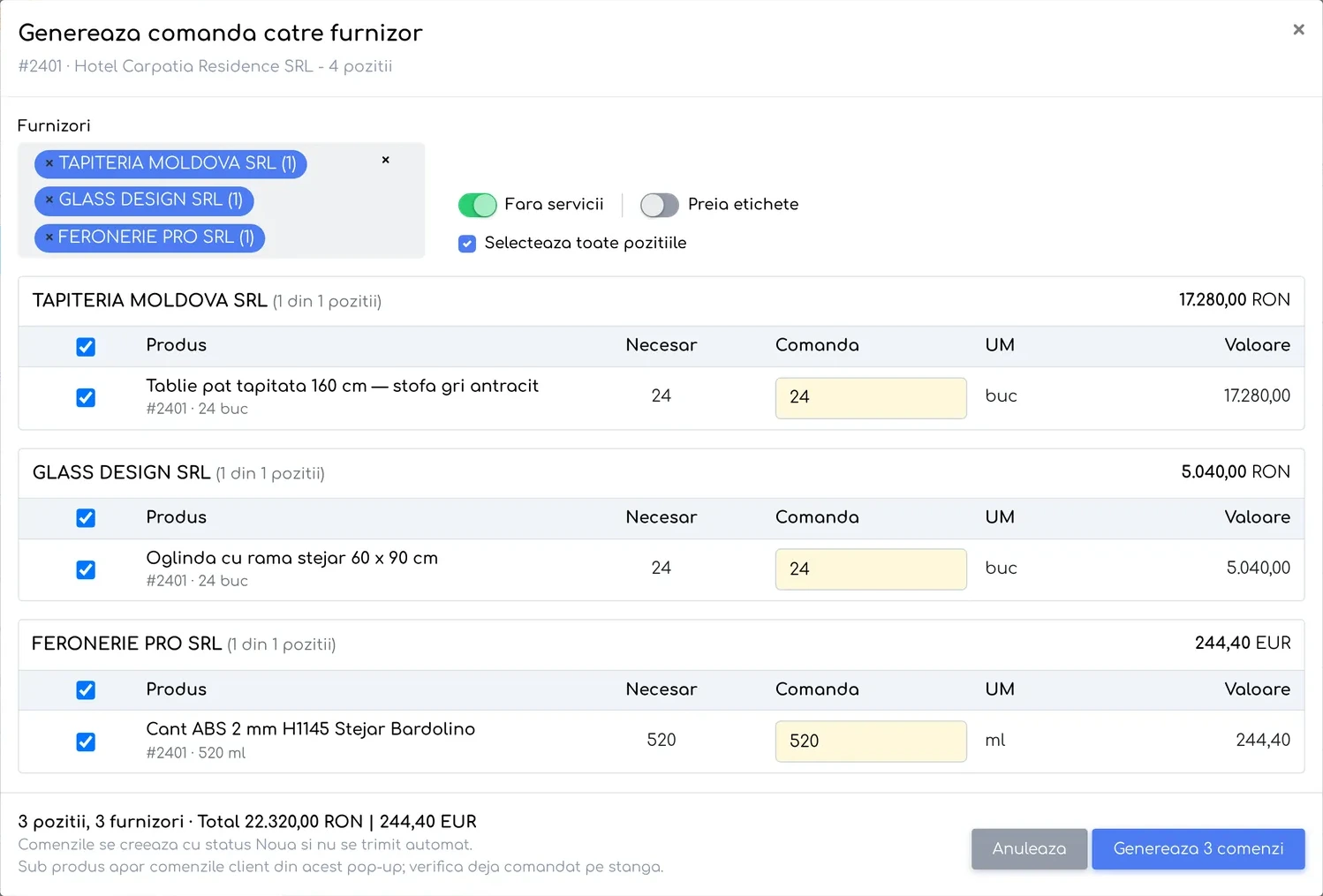The height and width of the screenshot is (896, 1323).
Task: Click the Preia etichete label
Action: (x=743, y=205)
